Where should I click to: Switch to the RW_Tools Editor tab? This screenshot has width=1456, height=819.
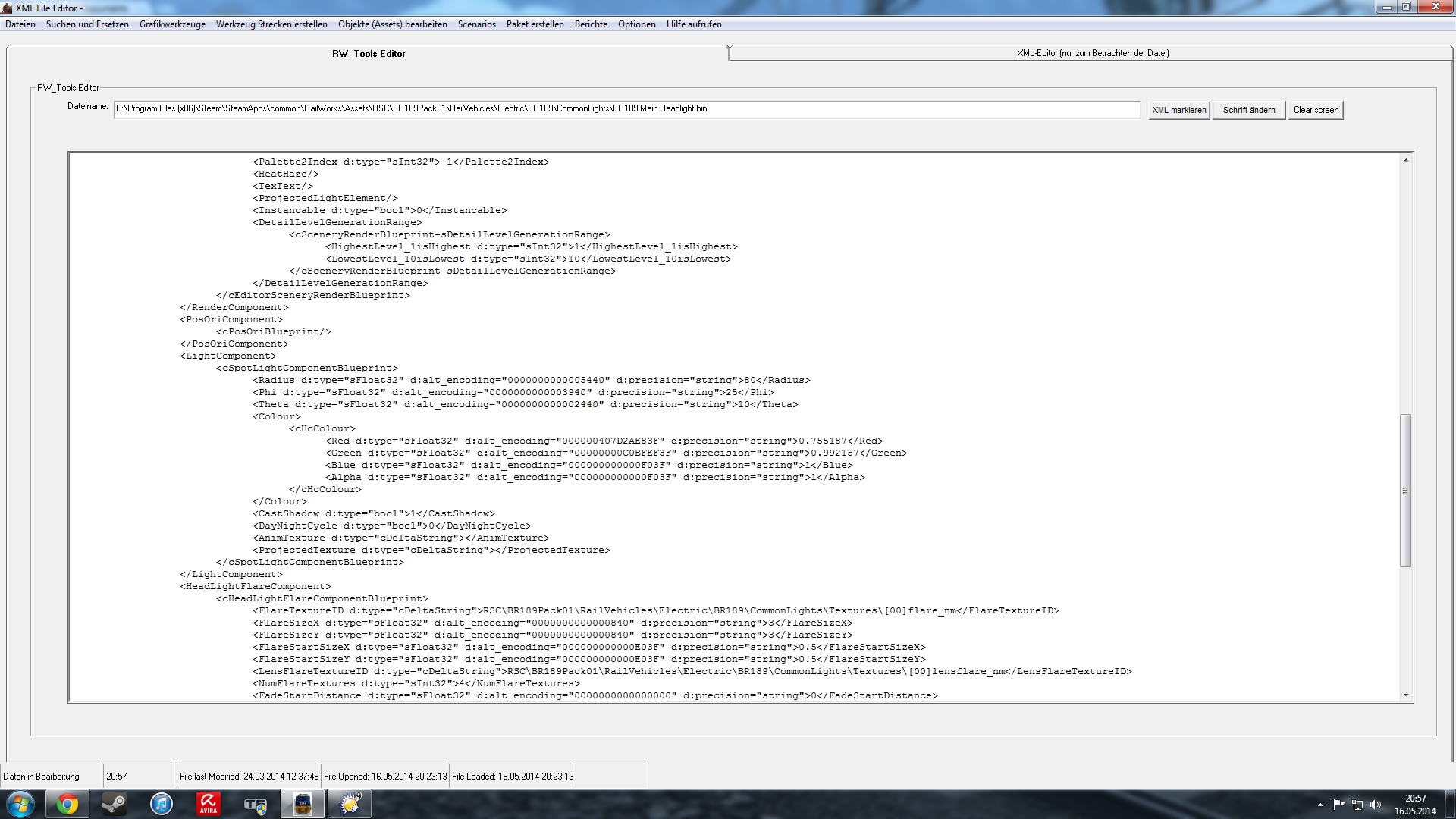click(369, 54)
